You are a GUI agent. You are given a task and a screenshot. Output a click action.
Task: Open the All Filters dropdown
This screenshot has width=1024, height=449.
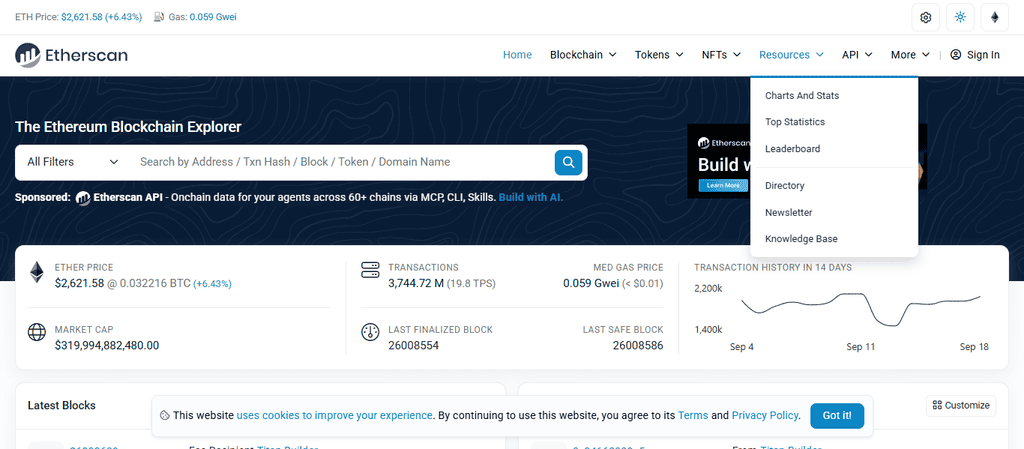[72, 162]
